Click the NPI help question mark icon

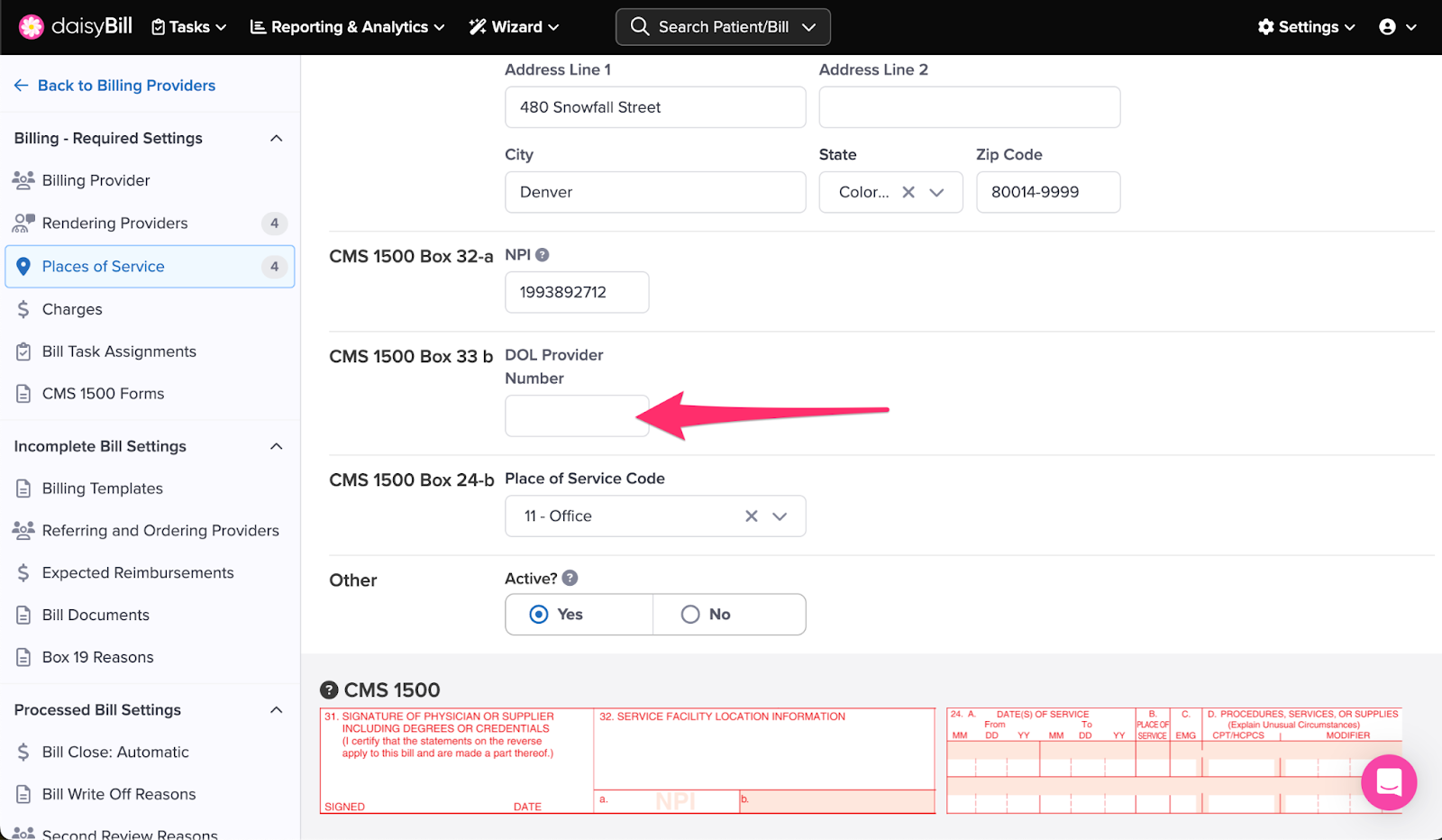(x=542, y=255)
